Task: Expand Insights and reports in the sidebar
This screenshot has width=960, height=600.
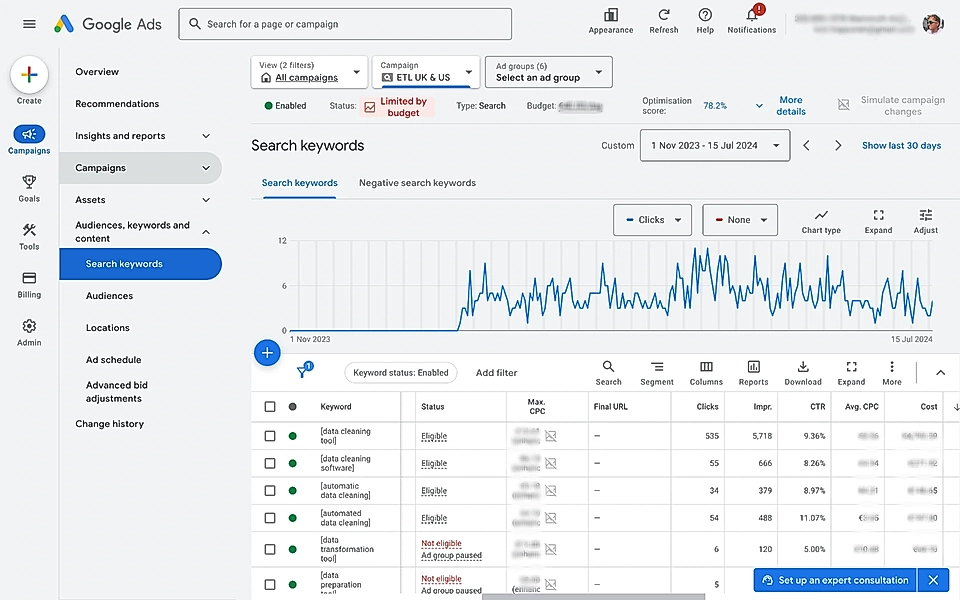Action: pyautogui.click(x=140, y=135)
